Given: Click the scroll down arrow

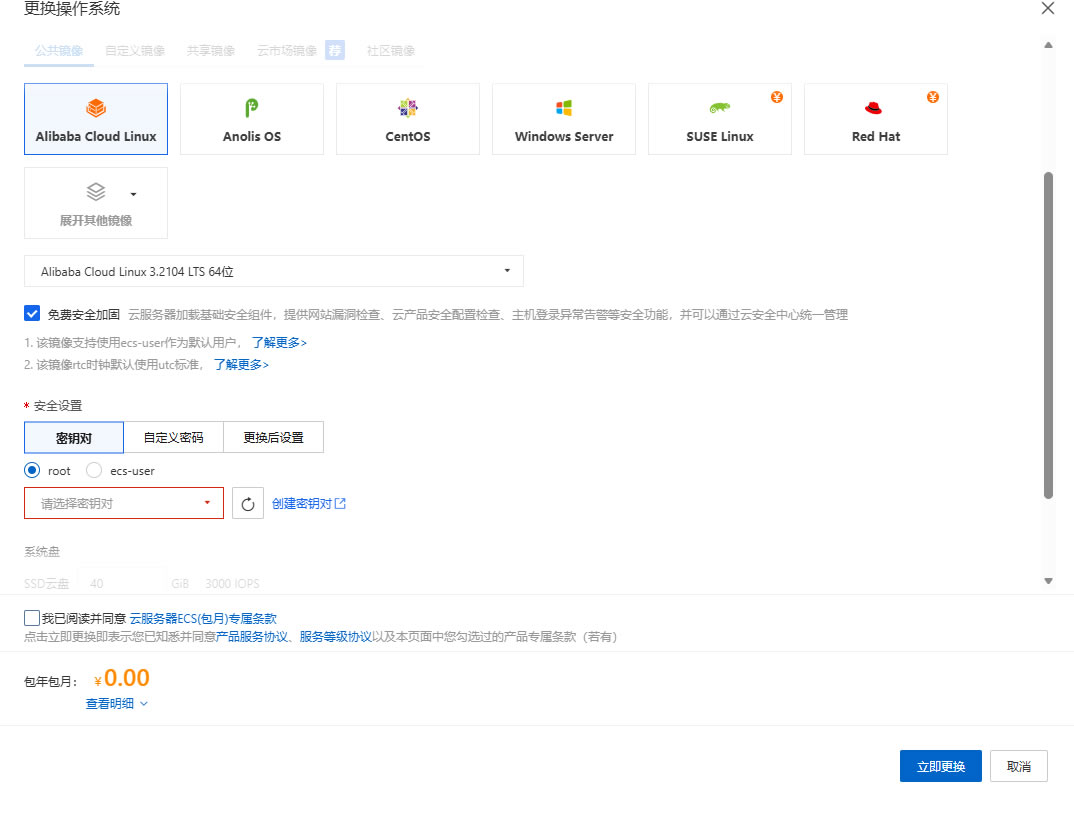Looking at the screenshot, I should tap(1048, 581).
